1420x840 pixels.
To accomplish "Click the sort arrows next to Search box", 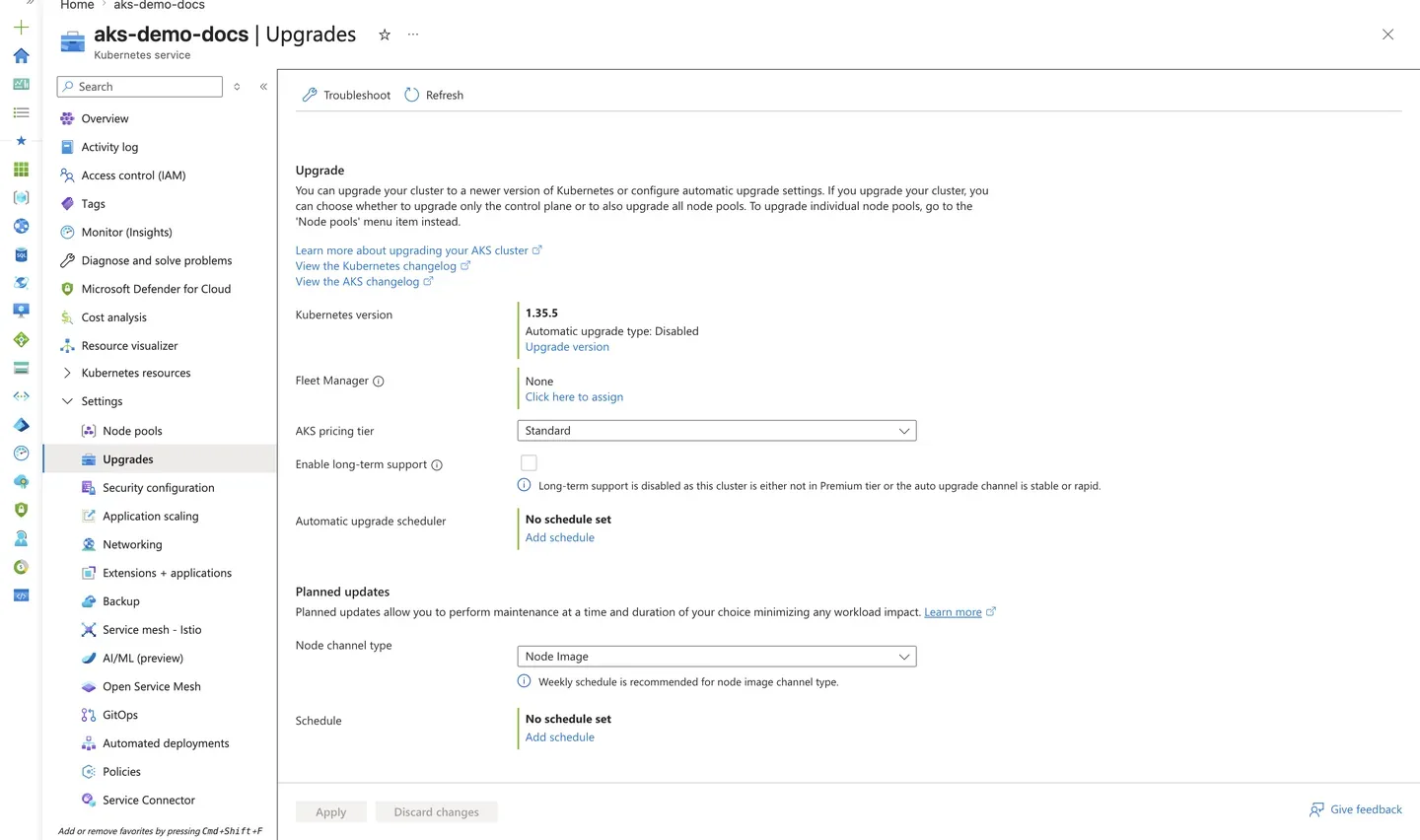I will 237,87.
